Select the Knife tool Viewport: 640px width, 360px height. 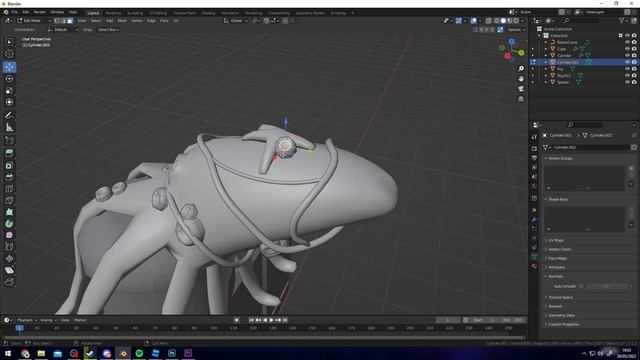click(x=9, y=200)
